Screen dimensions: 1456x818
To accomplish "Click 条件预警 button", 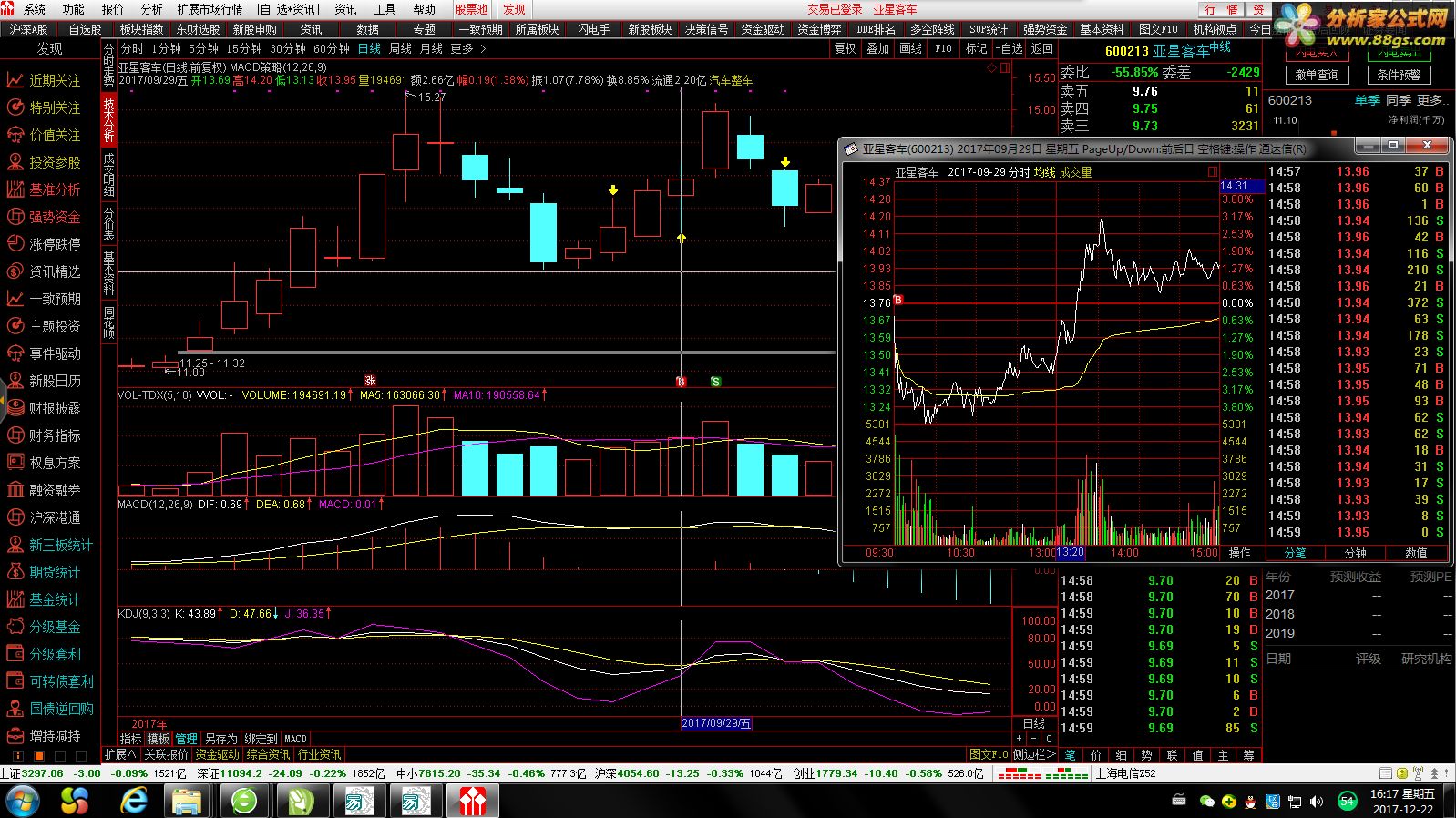I will (1399, 75).
